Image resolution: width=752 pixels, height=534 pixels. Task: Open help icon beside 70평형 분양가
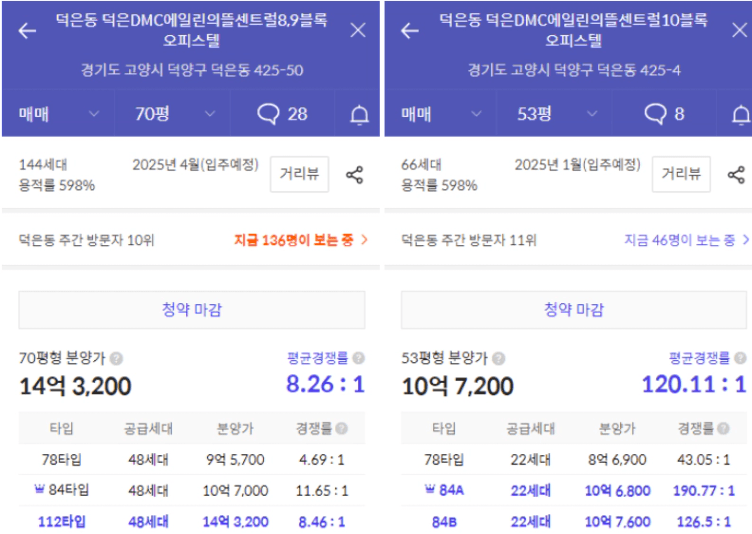[117, 358]
